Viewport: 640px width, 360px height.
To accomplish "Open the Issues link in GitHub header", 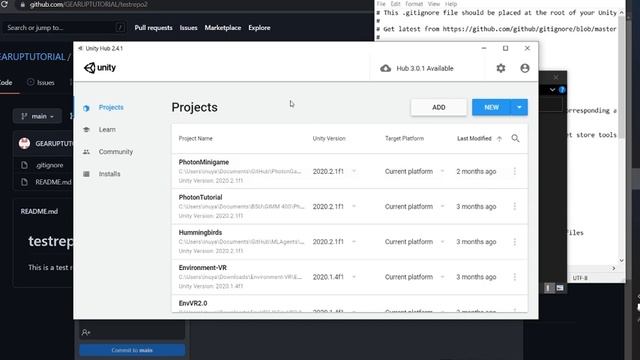I will point(189,28).
